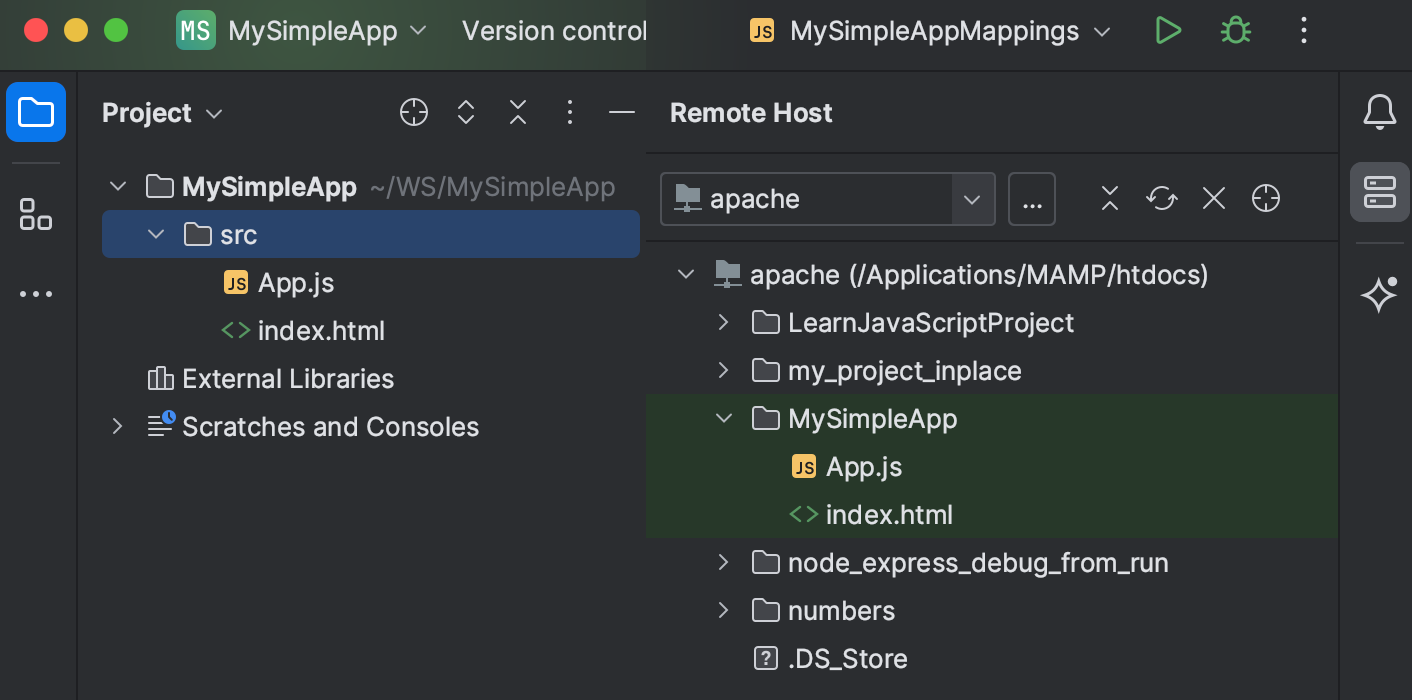1412x700 pixels.
Task: Select the green maximize traffic light
Action: click(x=116, y=31)
